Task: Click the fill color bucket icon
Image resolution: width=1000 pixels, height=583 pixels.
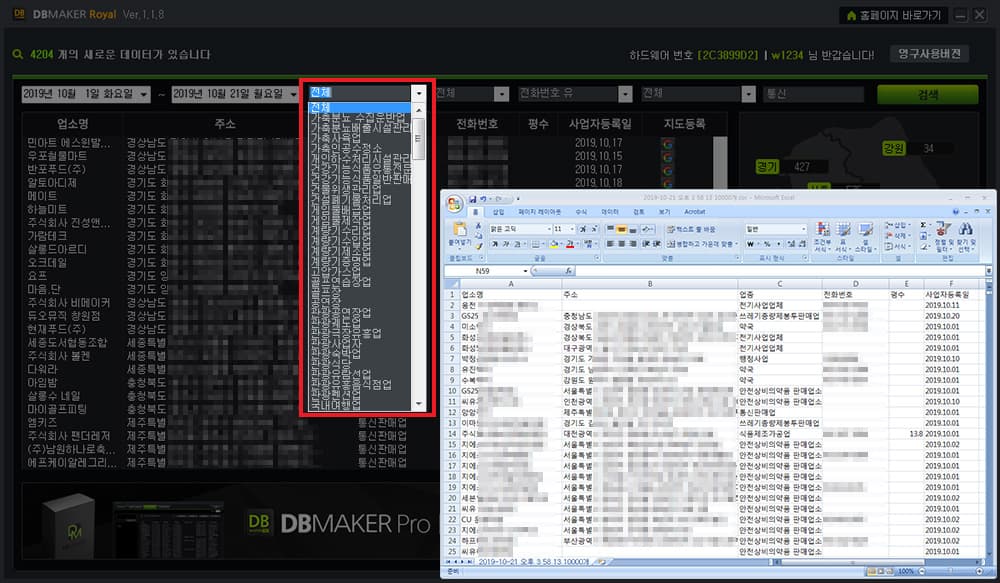Action: tap(554, 244)
